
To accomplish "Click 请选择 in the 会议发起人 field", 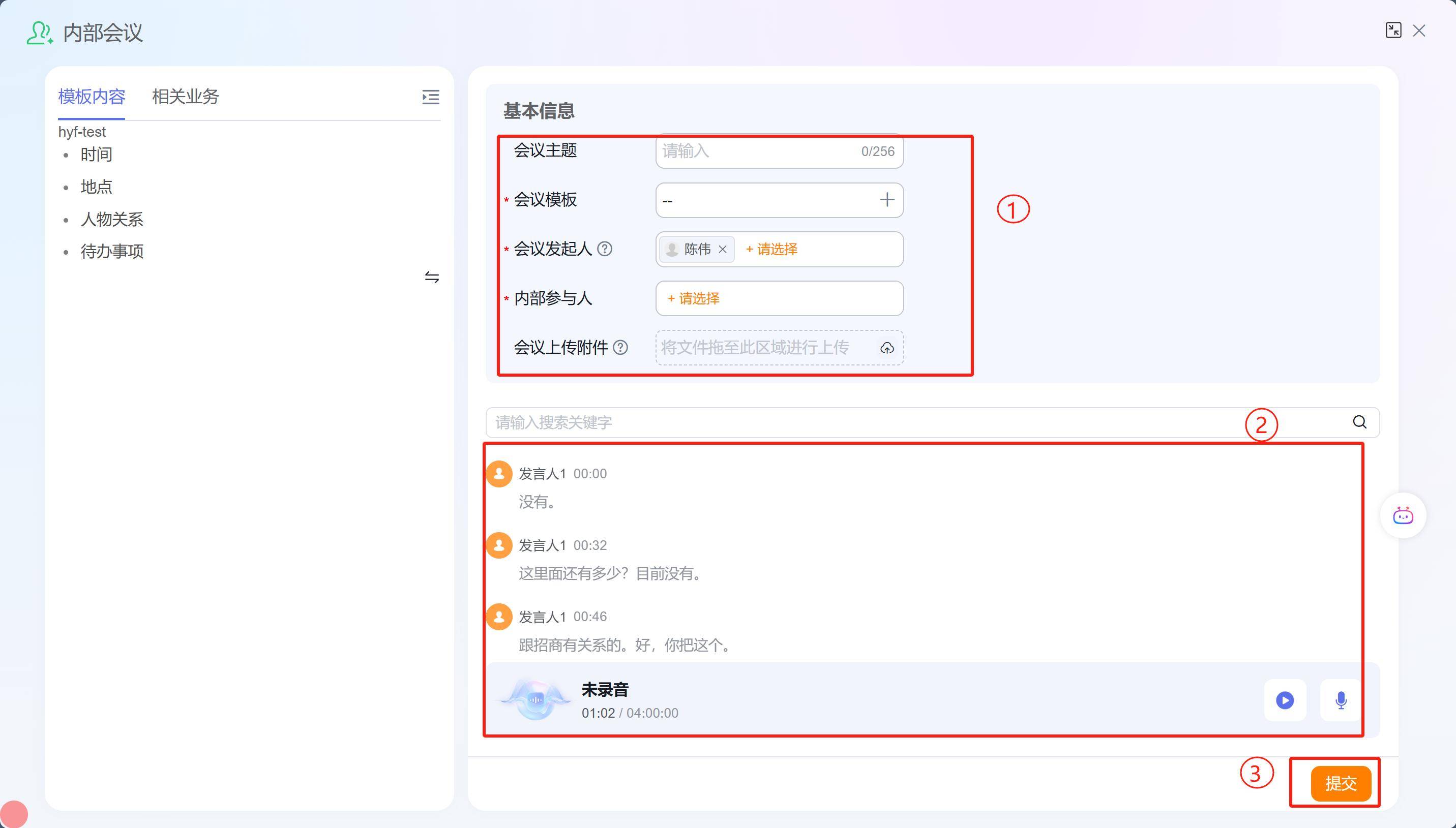I will coord(771,249).
